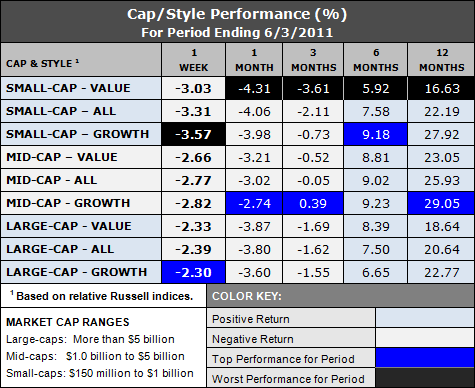Click the -0.52 three-month value

point(313,157)
